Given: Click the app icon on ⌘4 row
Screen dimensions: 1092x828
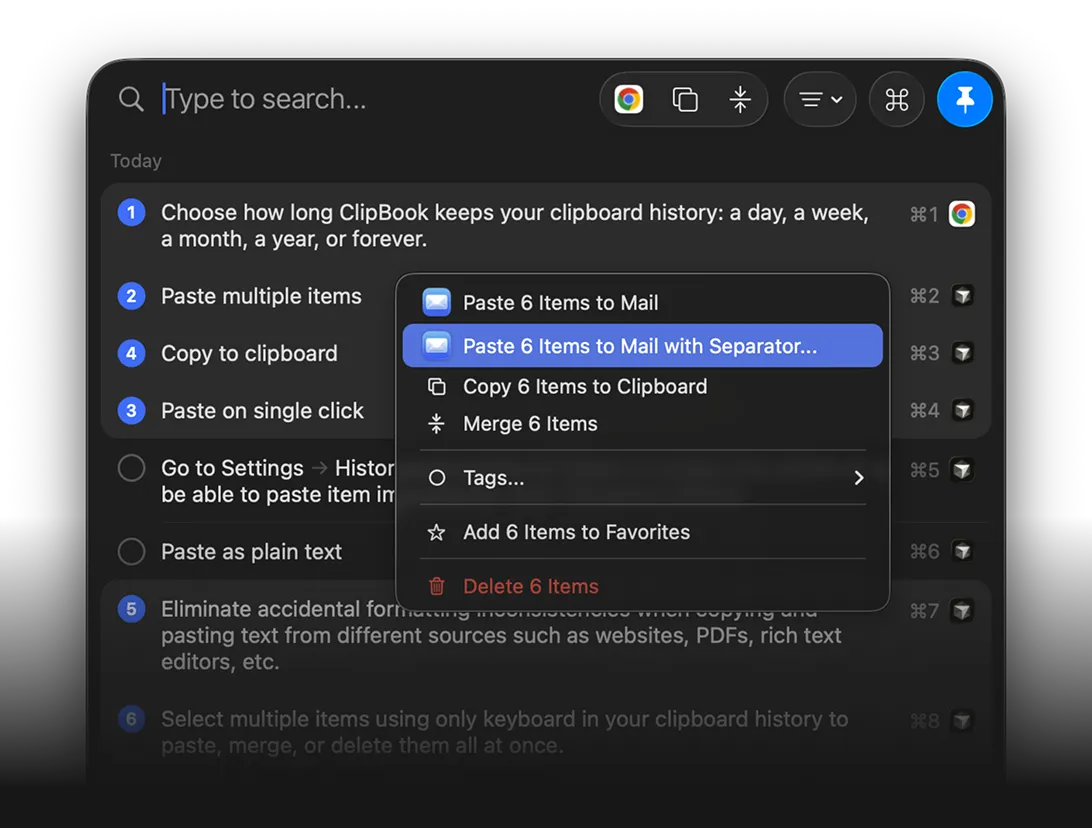Looking at the screenshot, I should (x=962, y=410).
